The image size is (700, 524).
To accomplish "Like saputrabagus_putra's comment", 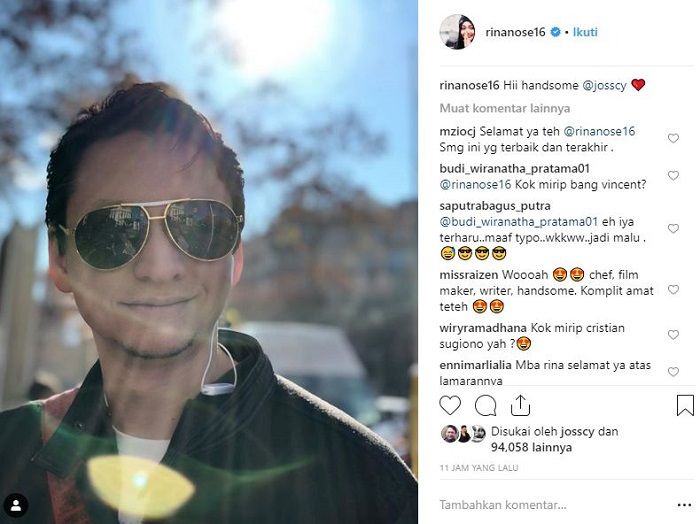I will click(673, 229).
